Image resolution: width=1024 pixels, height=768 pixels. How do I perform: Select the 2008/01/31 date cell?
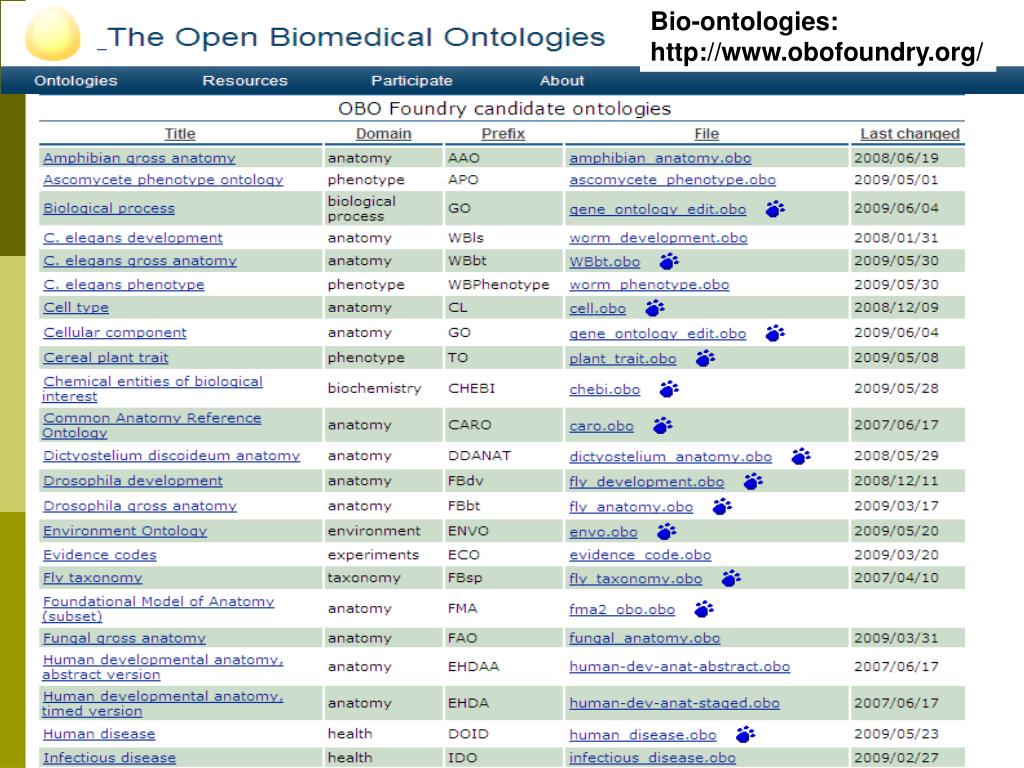(896, 238)
